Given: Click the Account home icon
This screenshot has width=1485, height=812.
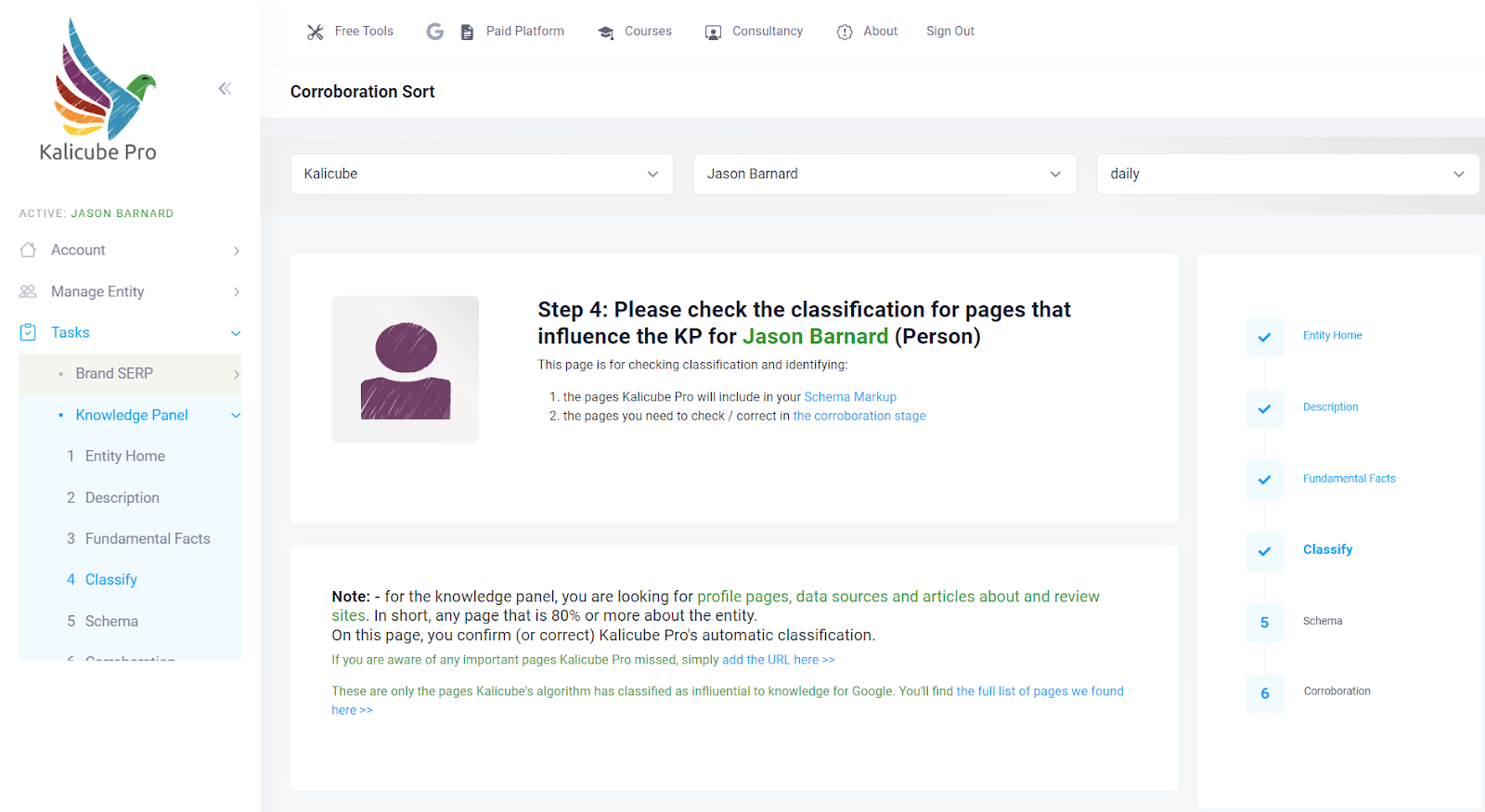Looking at the screenshot, I should pos(28,250).
